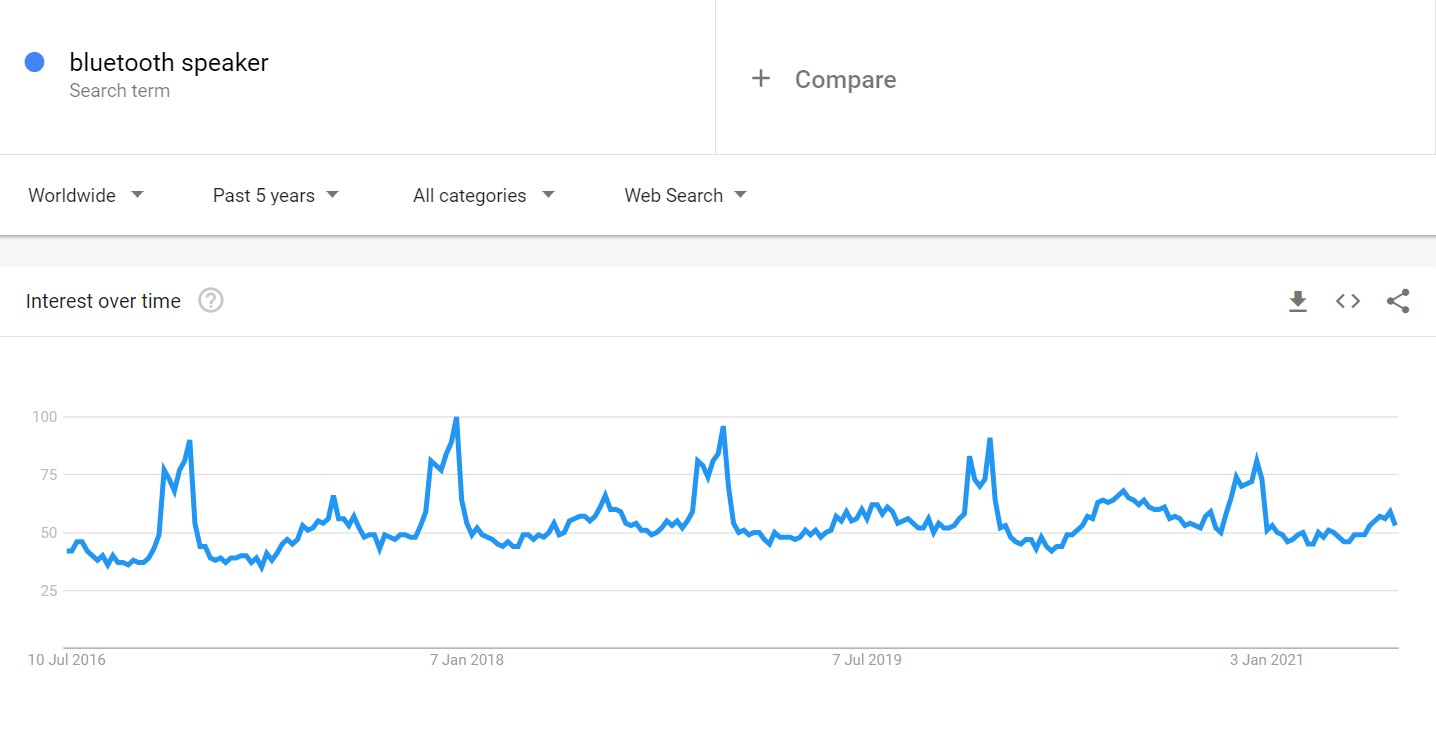1436x745 pixels.
Task: Click the 7 Jul 2019 axis label
Action: (x=867, y=660)
